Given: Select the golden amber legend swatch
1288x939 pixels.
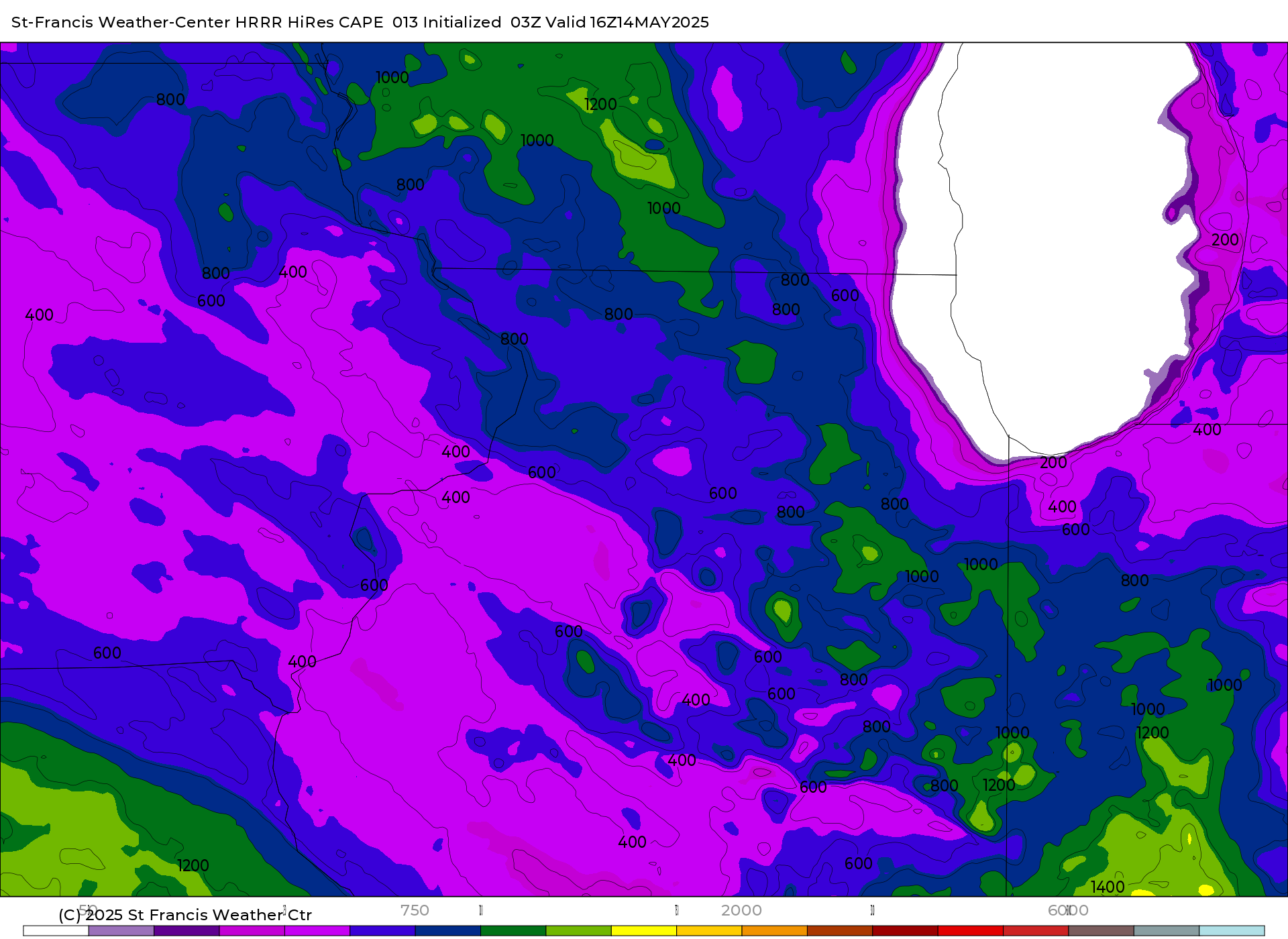Looking at the screenshot, I should pyautogui.click(x=709, y=931).
